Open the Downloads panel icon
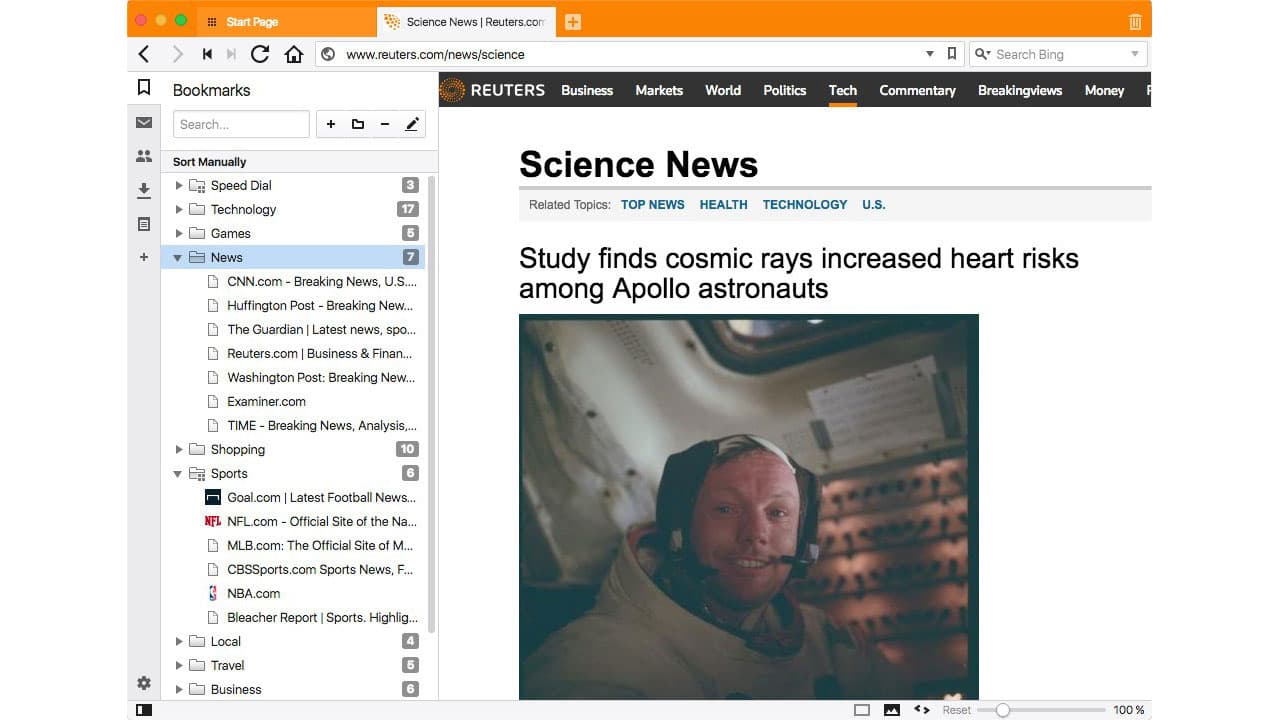Viewport: 1280px width, 720px height. (143, 190)
